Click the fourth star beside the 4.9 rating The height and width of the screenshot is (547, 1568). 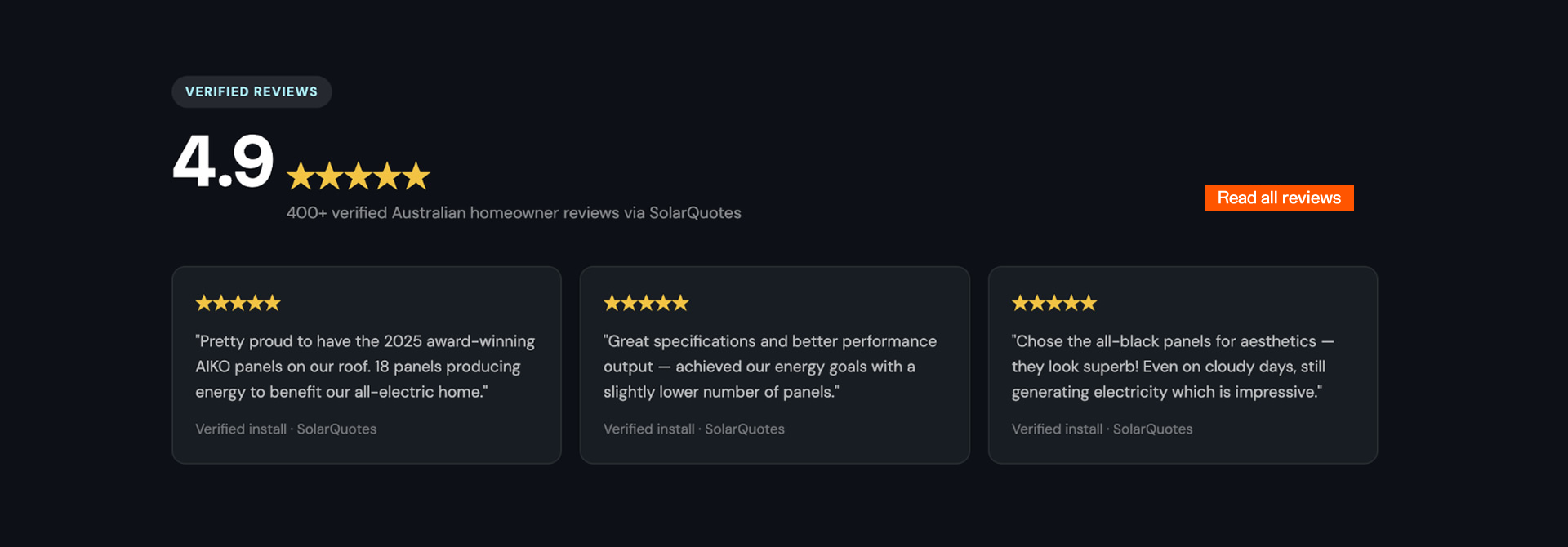[387, 176]
